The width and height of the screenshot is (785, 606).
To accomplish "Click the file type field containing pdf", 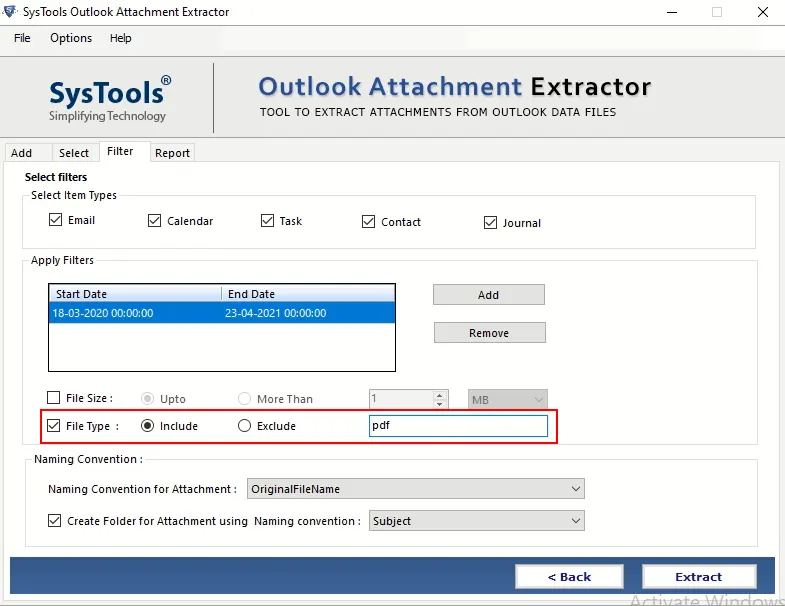I will click(458, 426).
